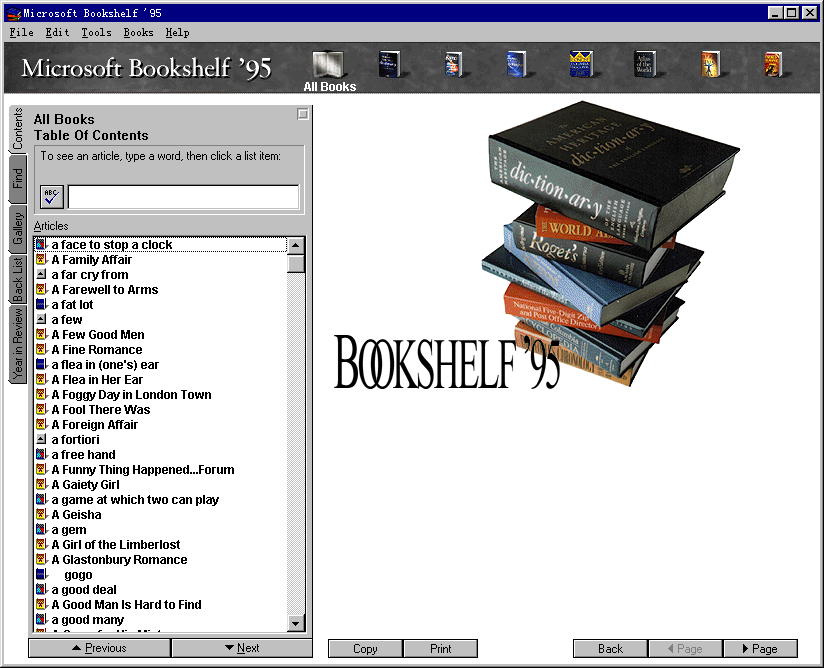
Task: Go to the next page with right-arrow Page button
Action: tap(760, 649)
